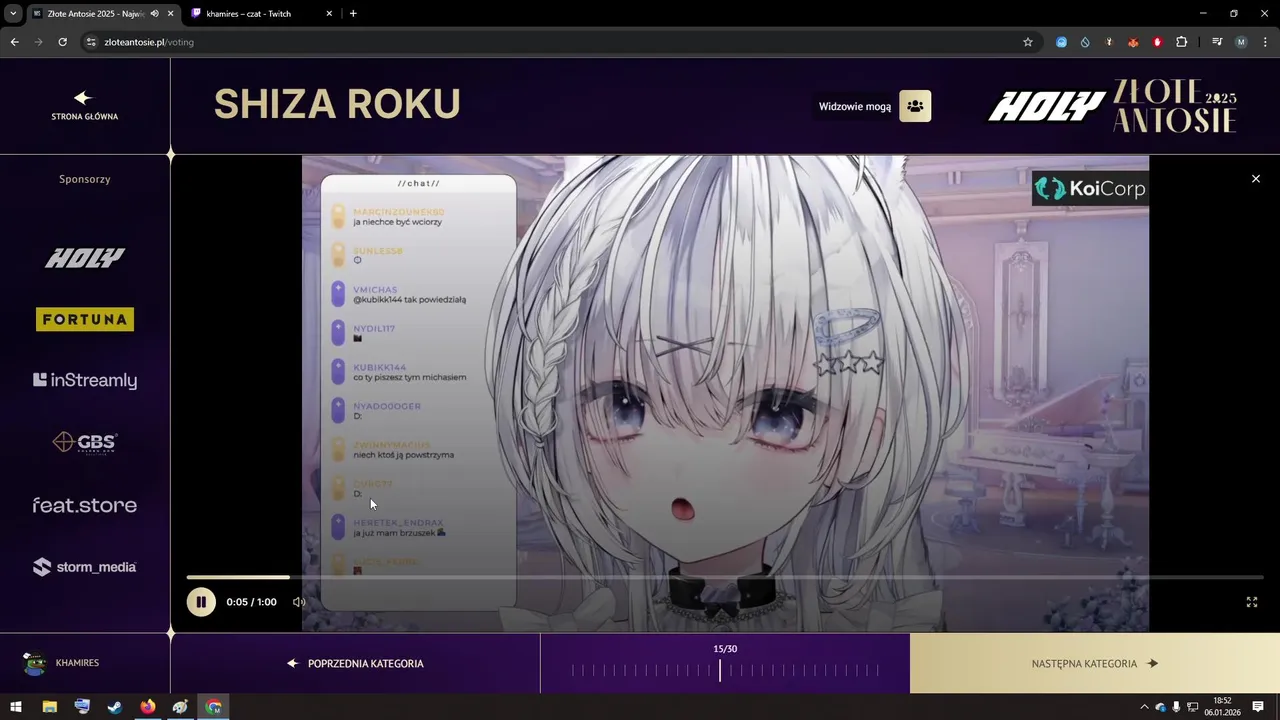Open the feat.store sponsor logo
The width and height of the screenshot is (1280, 720).
(85, 505)
